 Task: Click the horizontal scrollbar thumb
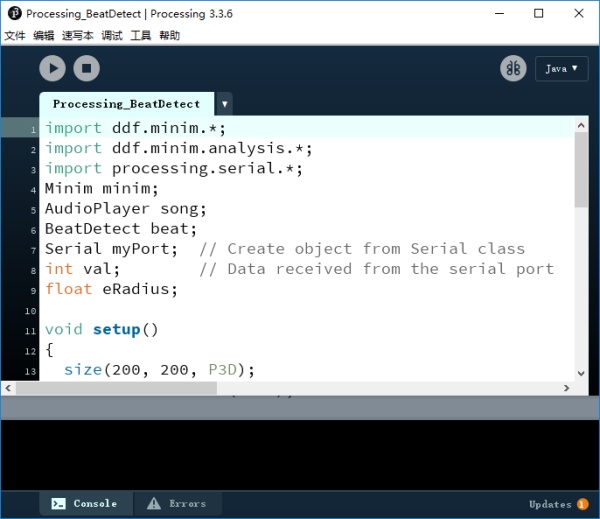click(116, 388)
